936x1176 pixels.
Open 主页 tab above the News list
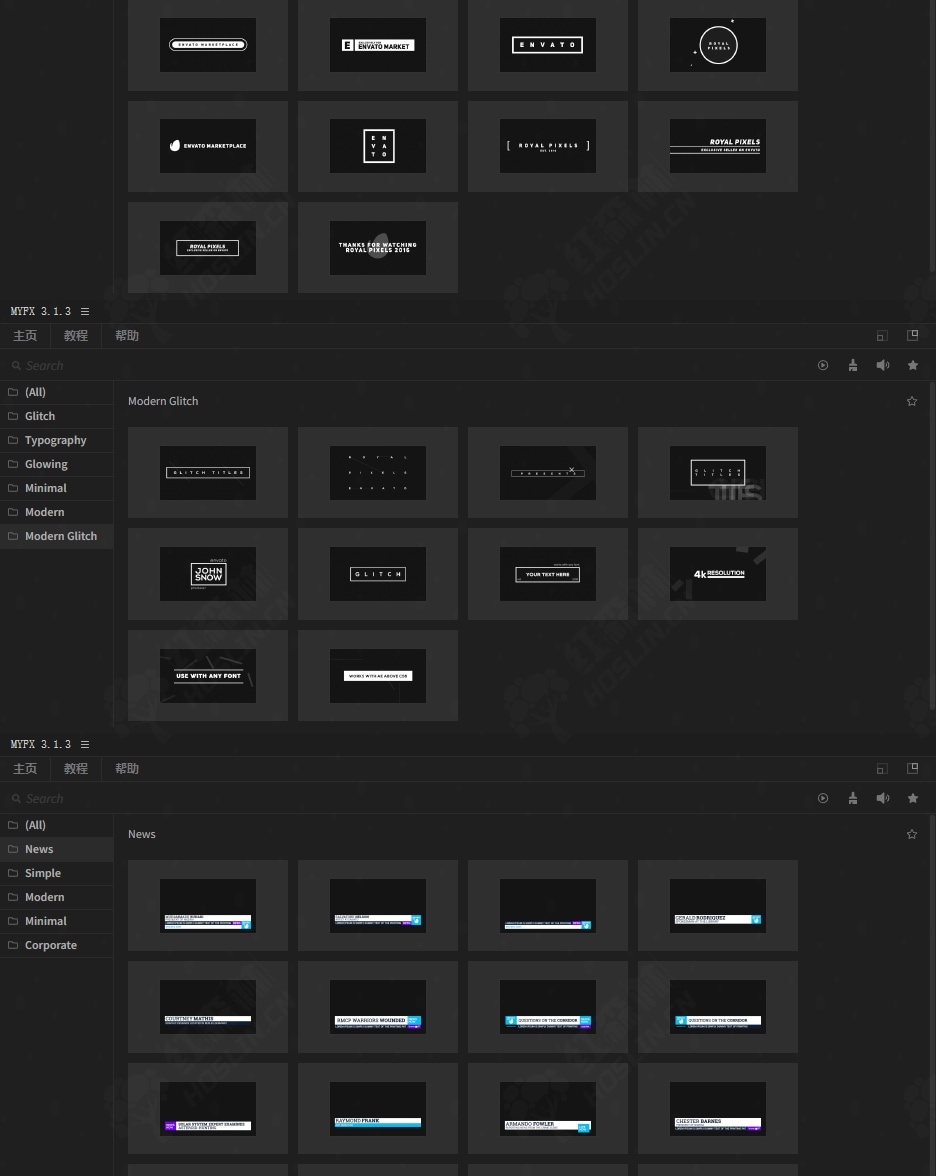25,768
